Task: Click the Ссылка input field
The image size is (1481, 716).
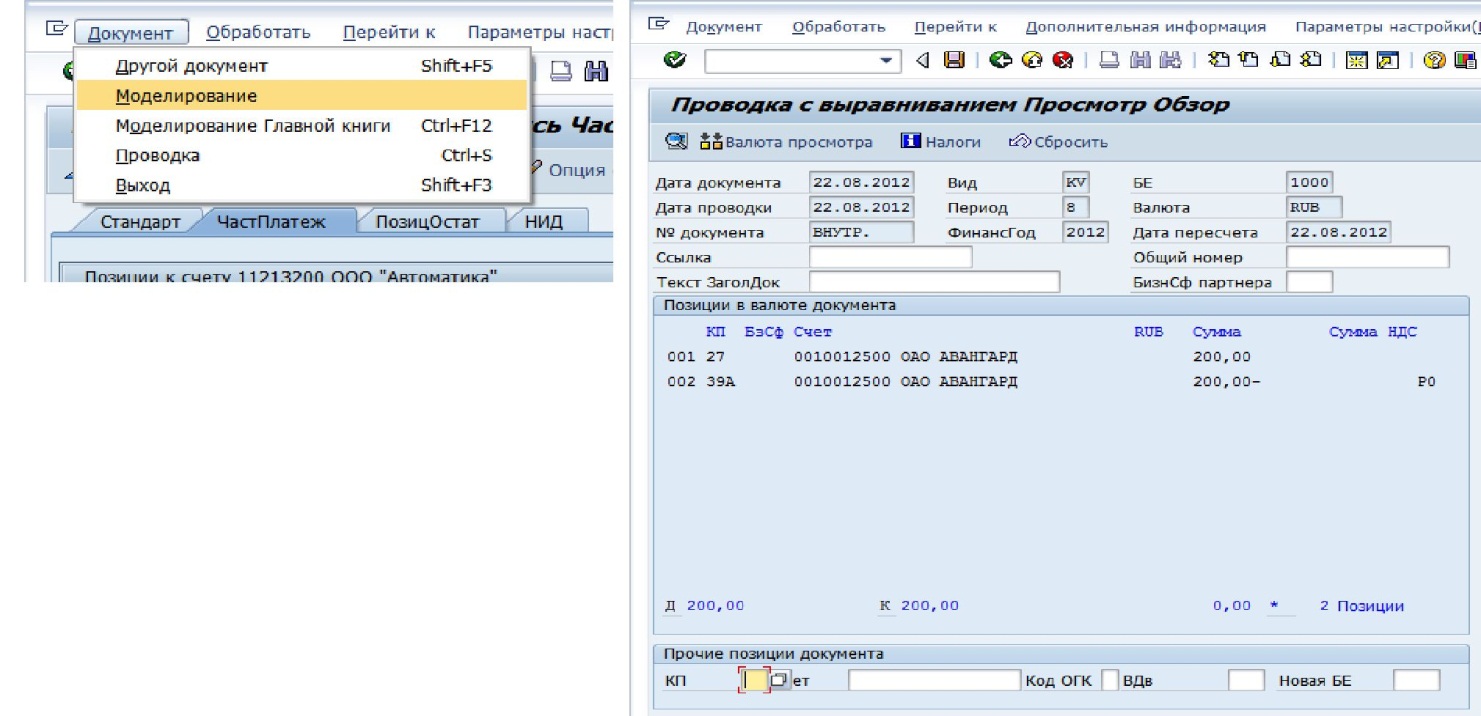Action: click(890, 258)
